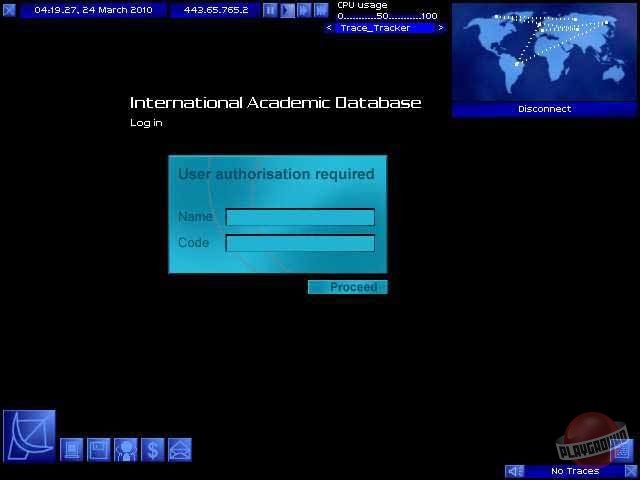This screenshot has height=480, width=640.
Task: Close the Trace Tracker with its X icon
Action: pyautogui.click(x=632, y=471)
